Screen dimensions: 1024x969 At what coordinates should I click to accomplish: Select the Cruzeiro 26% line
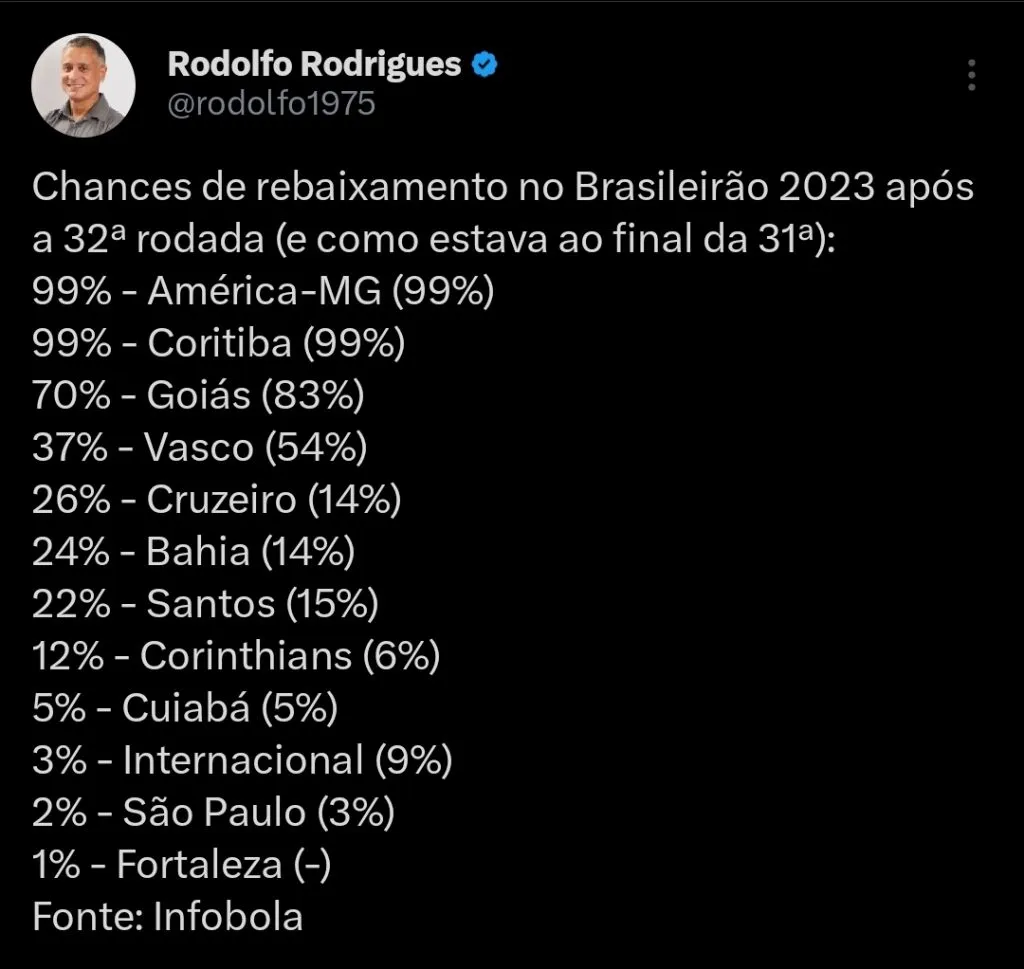(217, 499)
